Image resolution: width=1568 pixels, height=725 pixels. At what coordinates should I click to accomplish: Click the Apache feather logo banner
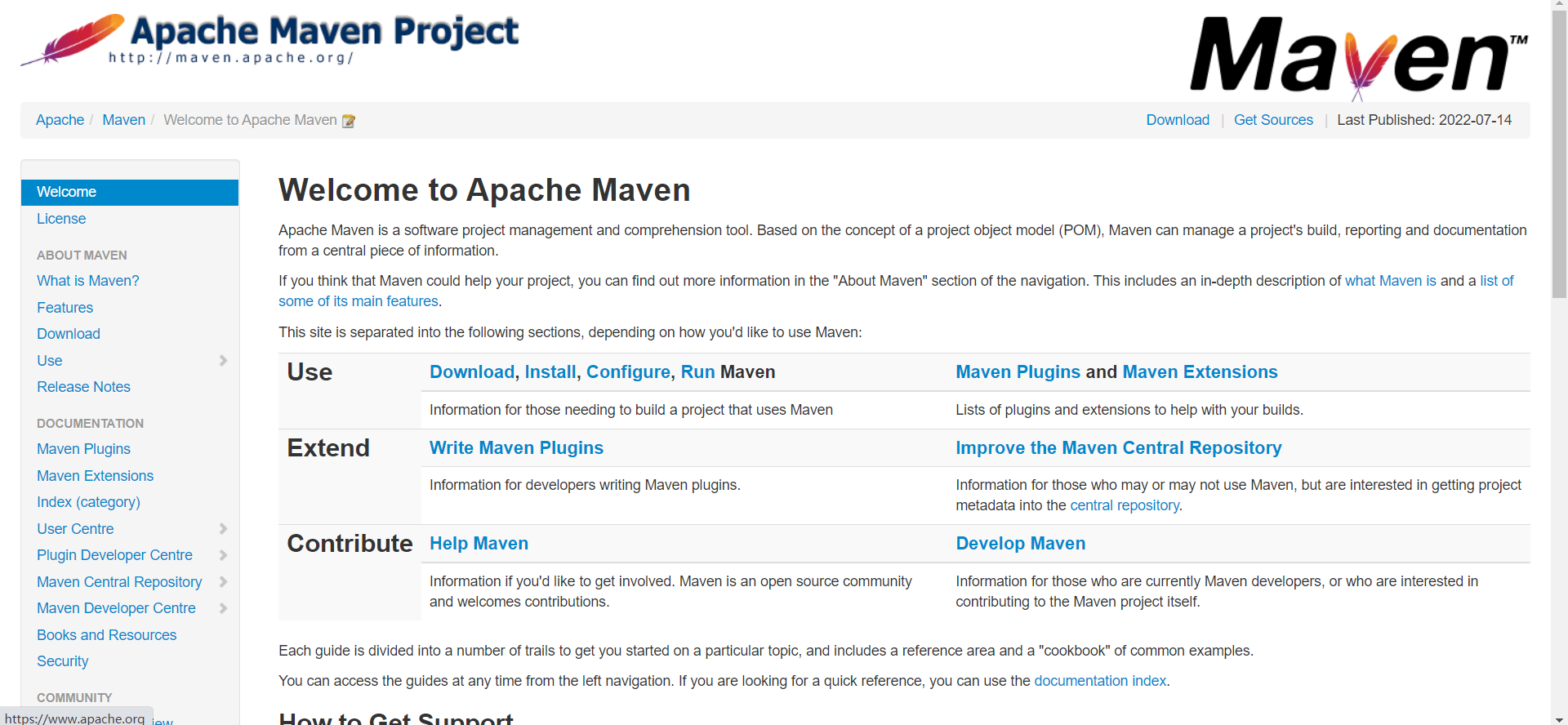(269, 39)
